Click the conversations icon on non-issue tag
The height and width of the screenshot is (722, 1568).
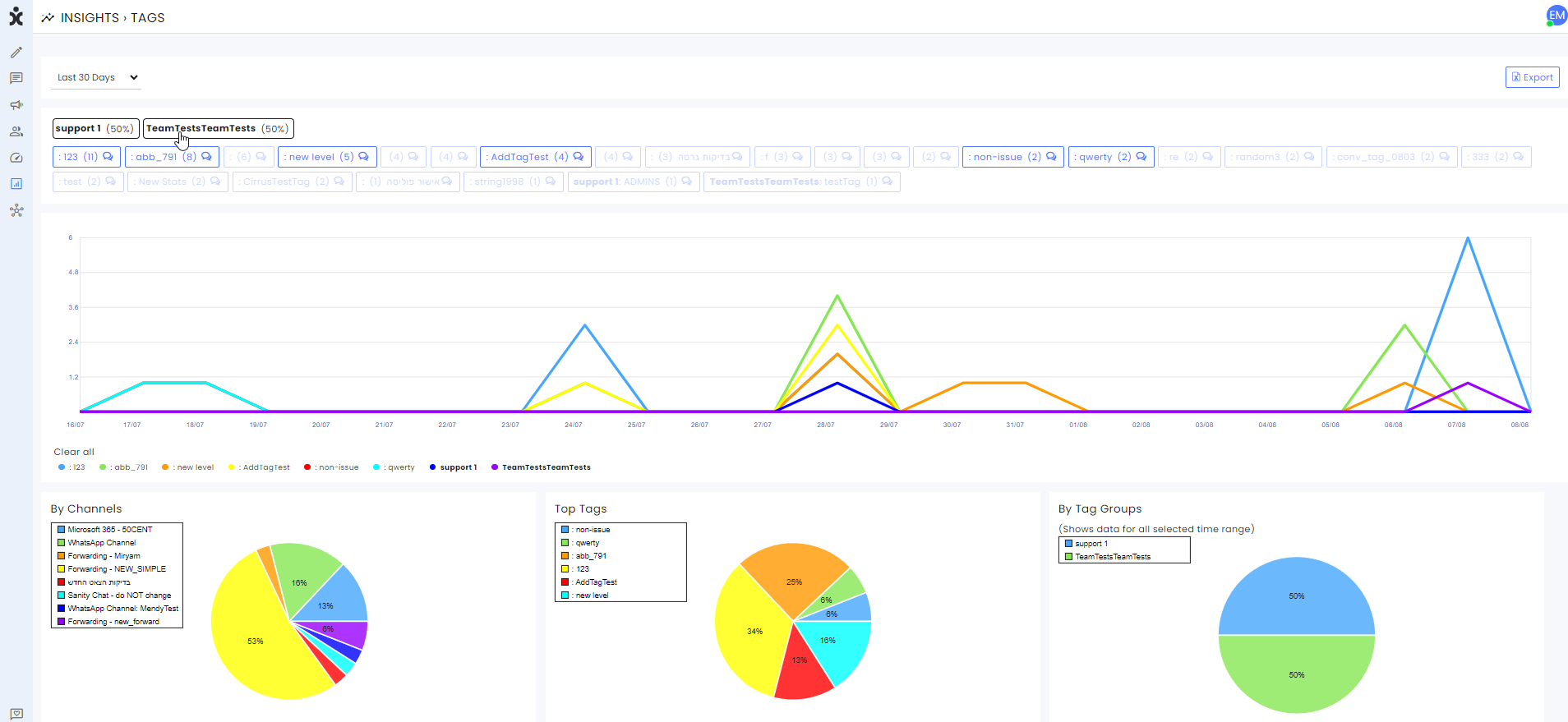tap(1051, 156)
